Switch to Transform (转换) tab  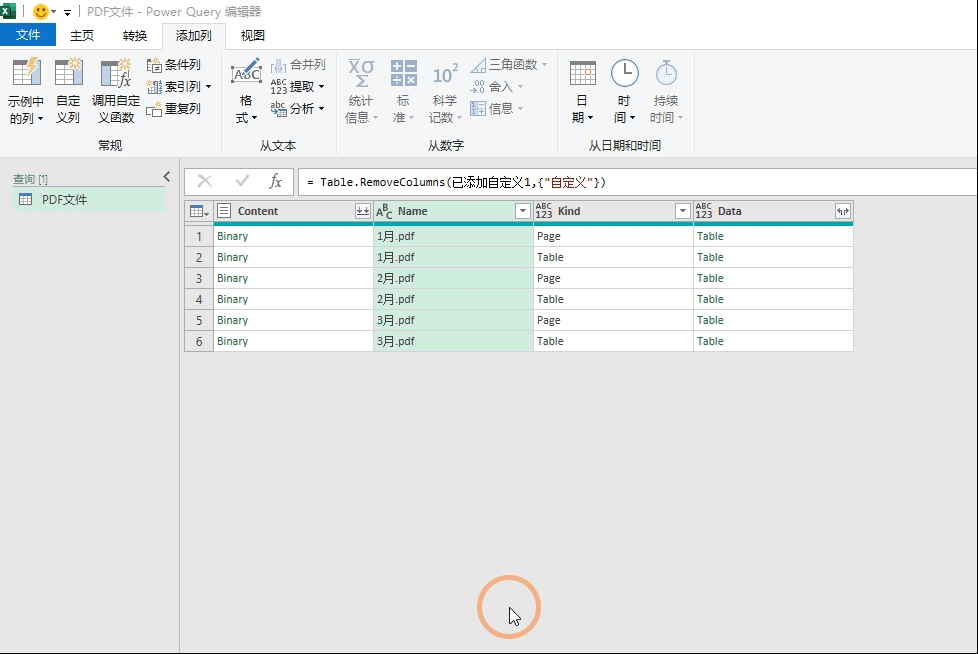[x=135, y=36]
